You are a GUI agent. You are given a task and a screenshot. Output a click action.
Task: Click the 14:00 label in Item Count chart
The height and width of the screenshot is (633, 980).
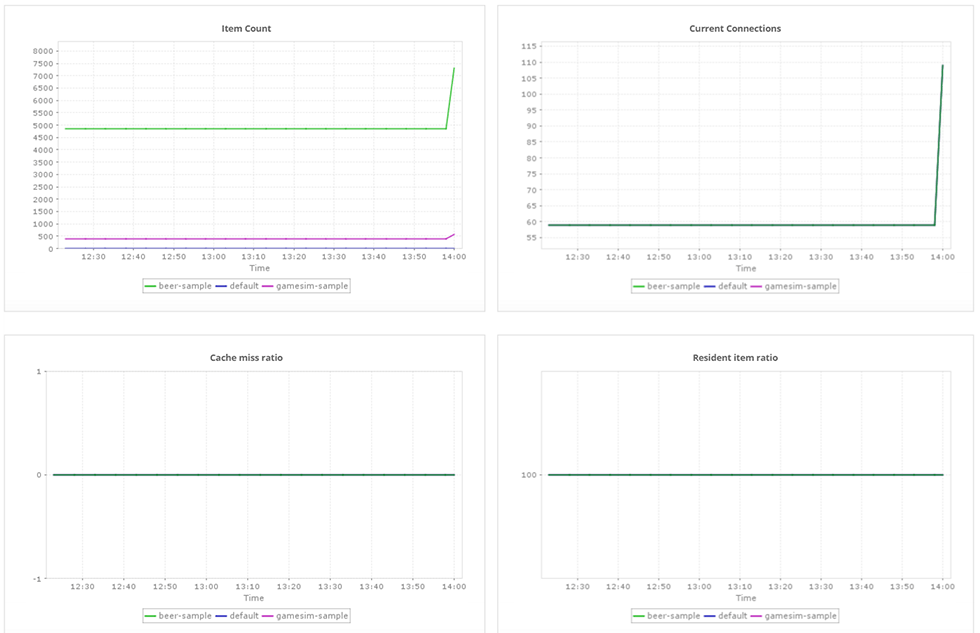(454, 257)
